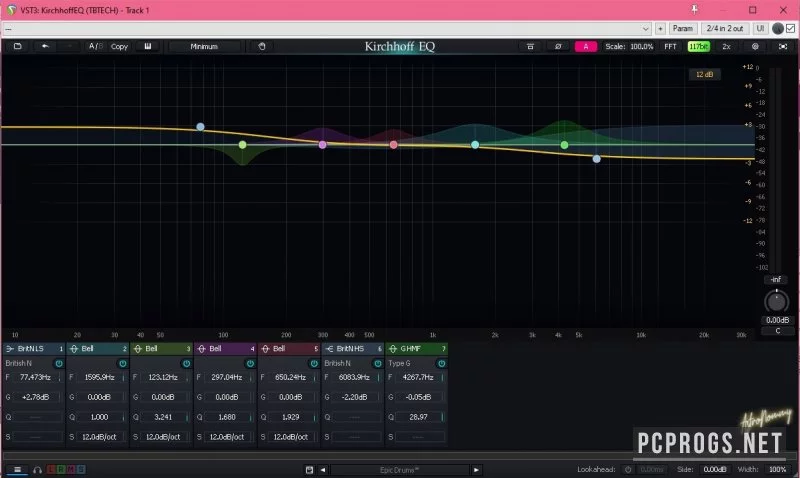The height and width of the screenshot is (478, 800).
Task: Toggle power for band 7 G HMF
Action: pyautogui.click(x=441, y=364)
